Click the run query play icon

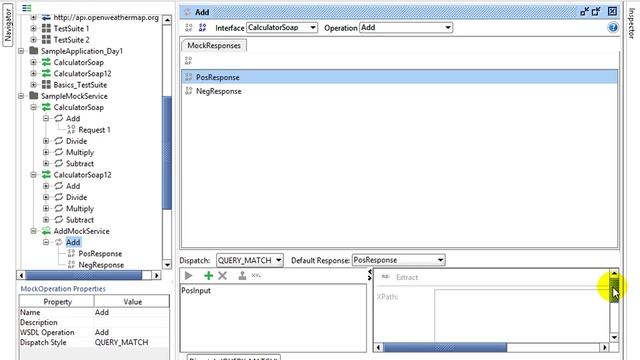pyautogui.click(x=188, y=276)
